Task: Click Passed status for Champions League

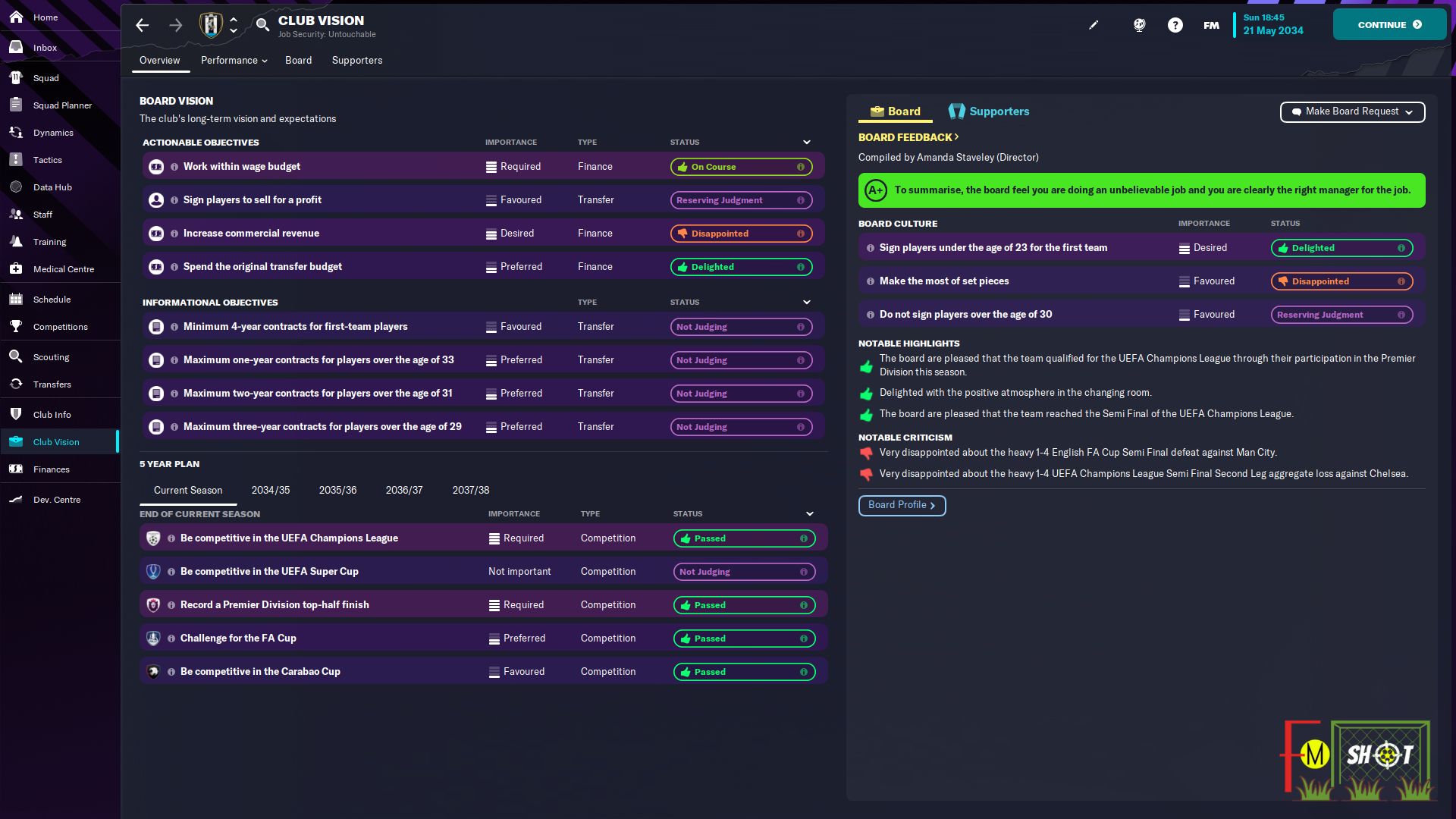Action: coord(744,538)
